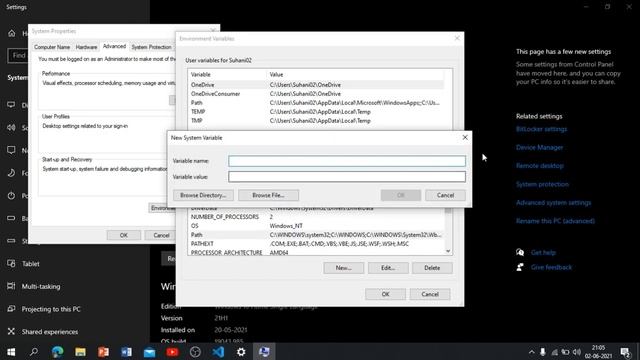Select TMP user variable row

click(317, 120)
